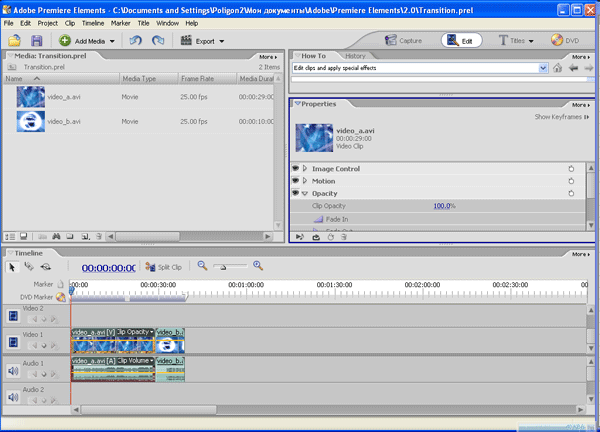Open the Capture workspace

coord(403,41)
